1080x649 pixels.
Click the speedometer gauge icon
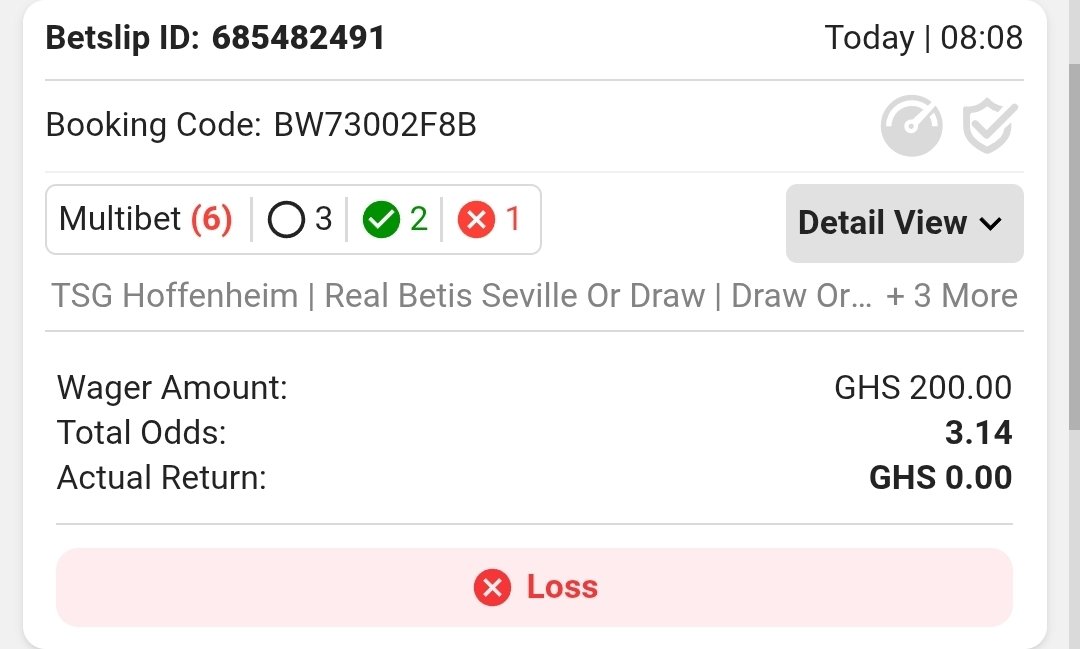tap(911, 125)
